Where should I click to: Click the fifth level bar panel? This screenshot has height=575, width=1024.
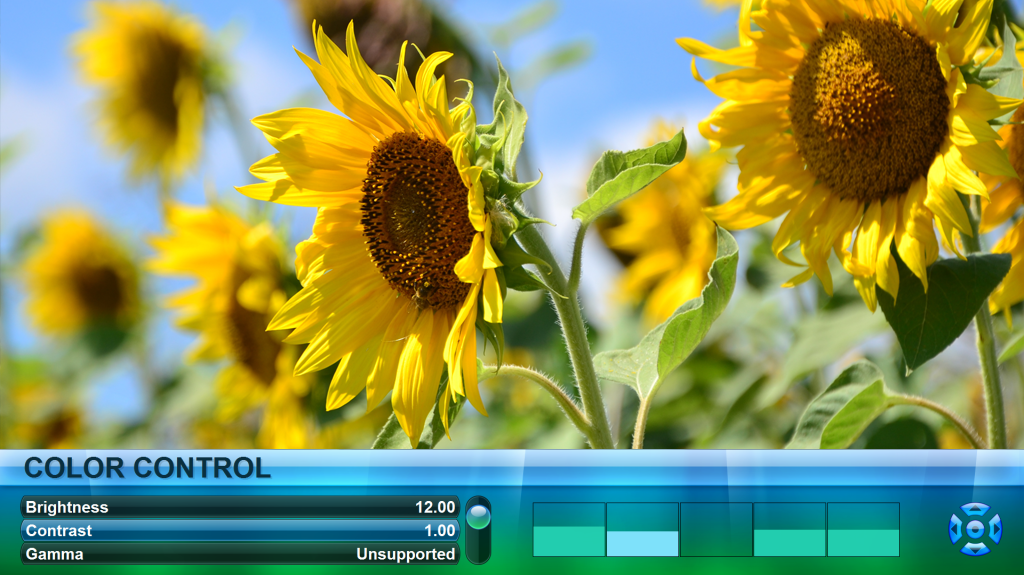point(863,529)
